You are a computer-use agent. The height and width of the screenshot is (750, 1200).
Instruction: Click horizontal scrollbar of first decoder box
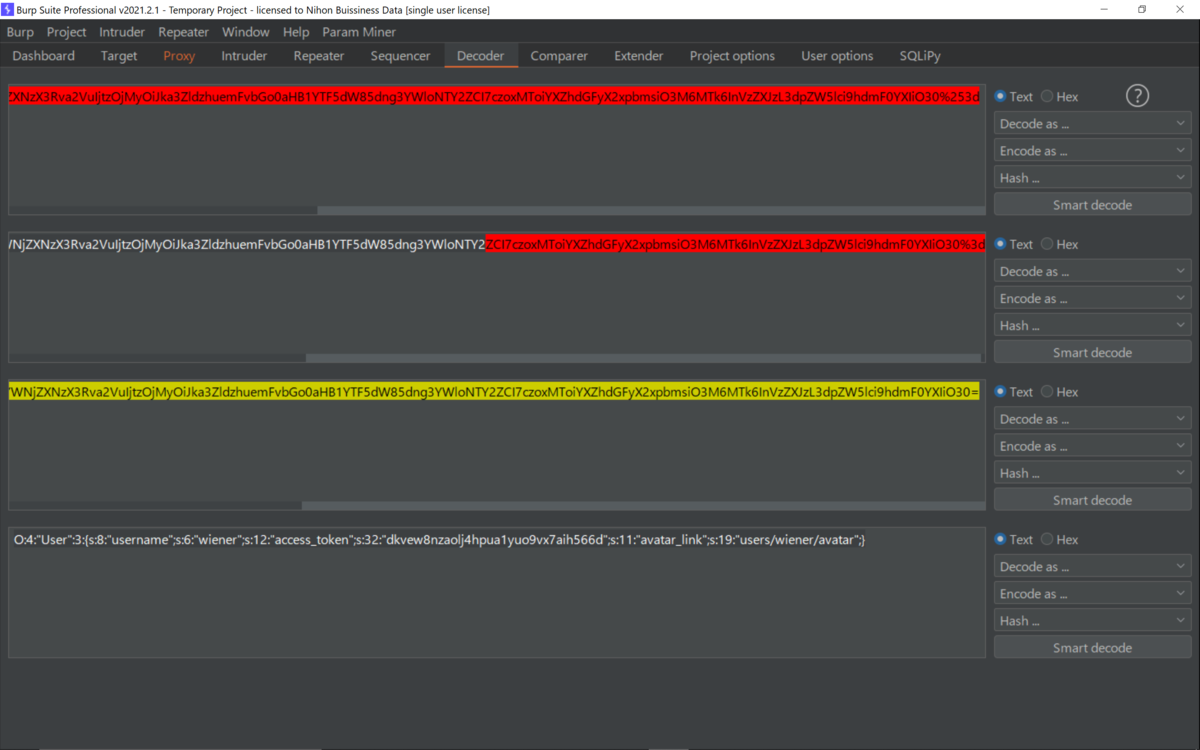point(651,210)
